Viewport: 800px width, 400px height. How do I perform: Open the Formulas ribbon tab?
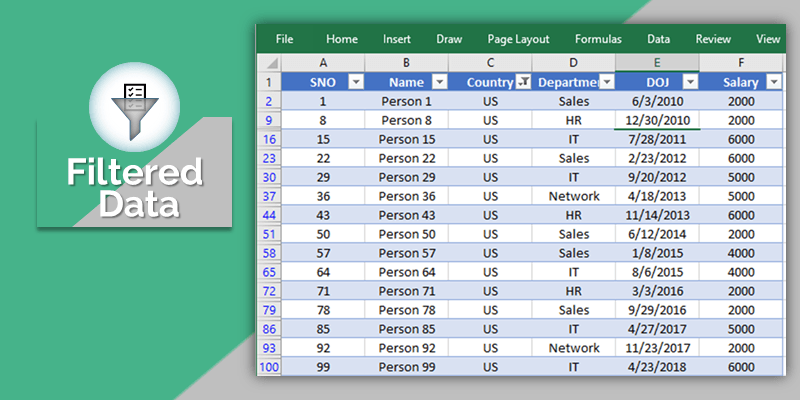coord(598,39)
